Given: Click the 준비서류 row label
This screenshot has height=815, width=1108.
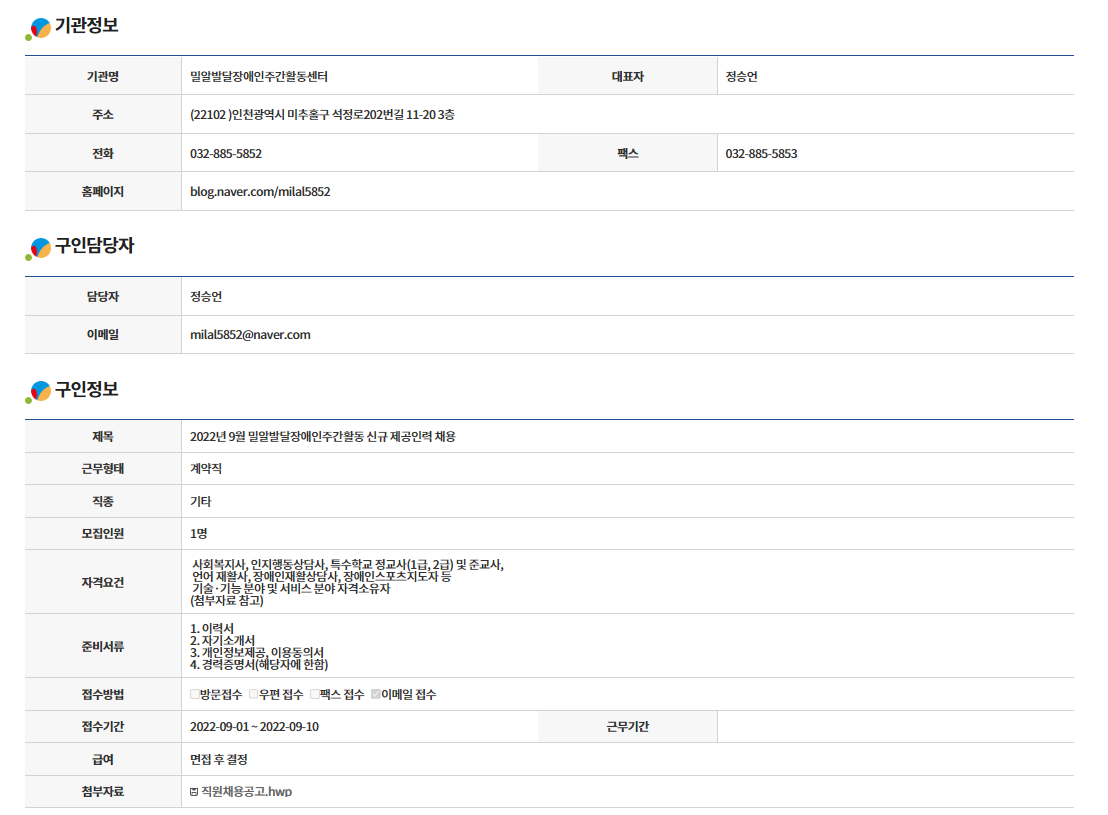Looking at the screenshot, I should pos(102,646).
